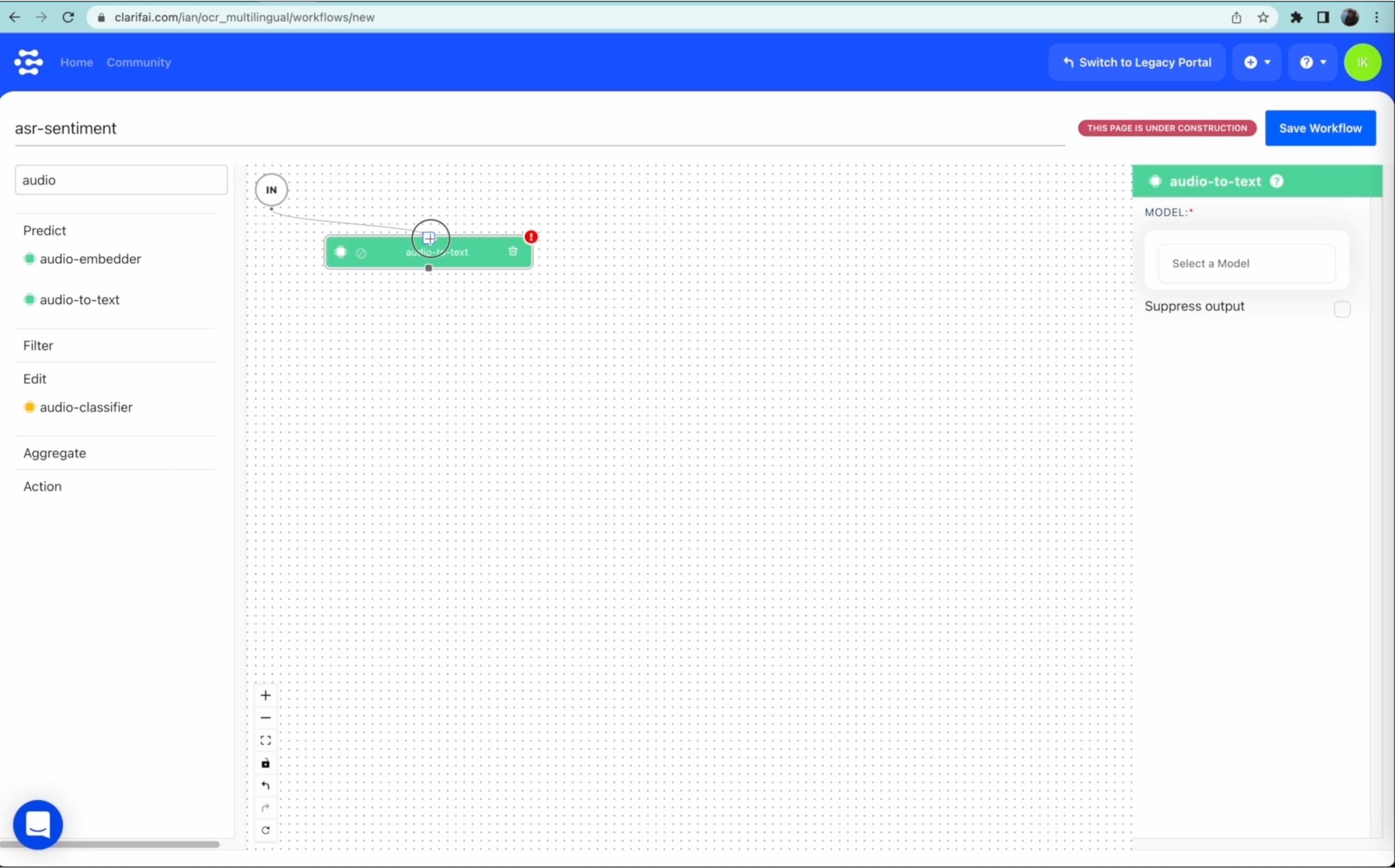Screen dimensions: 1395x868
Task: Expand the help question mark dropdown menu
Action: 1312,62
